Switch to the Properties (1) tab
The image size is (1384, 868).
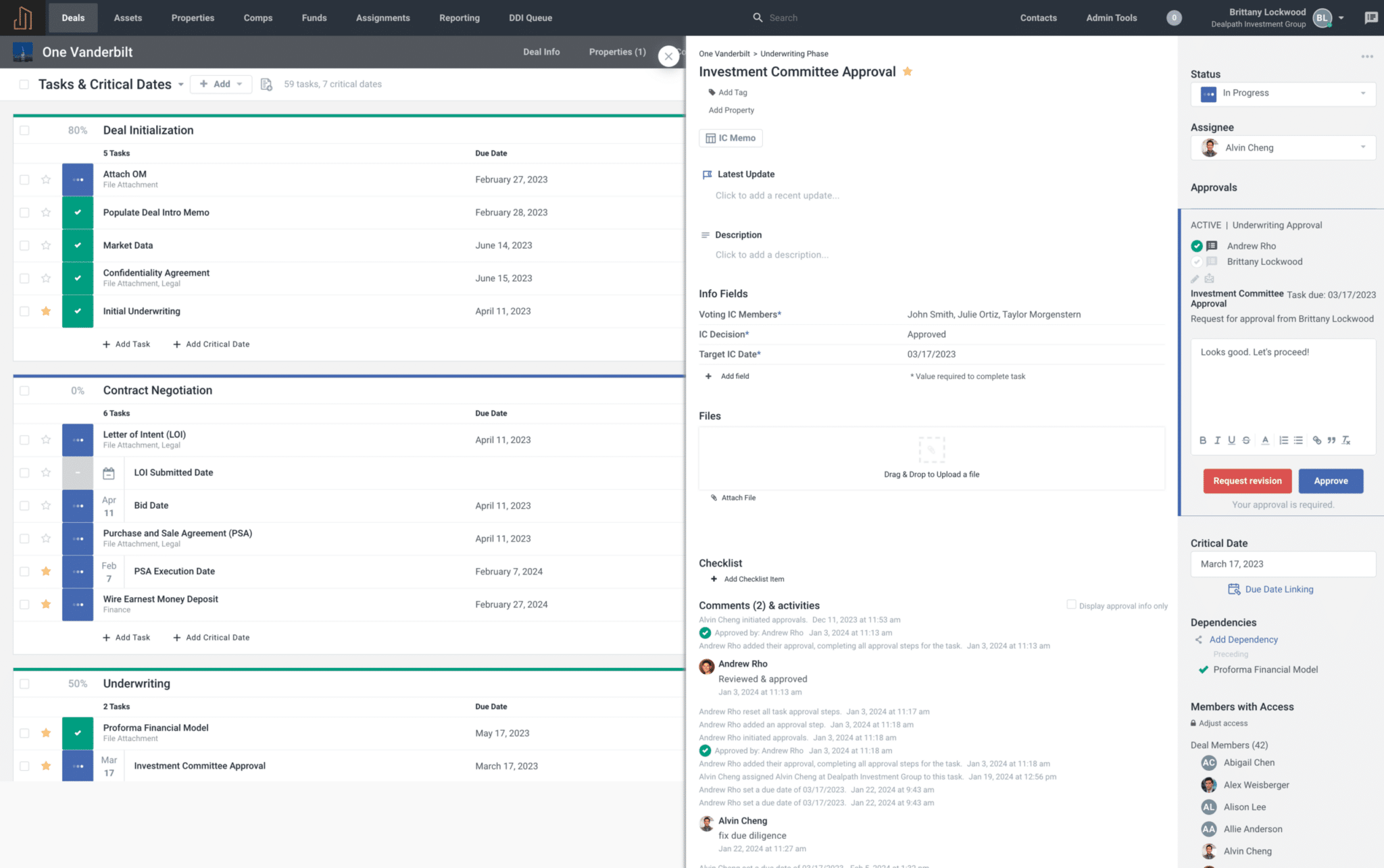point(617,52)
